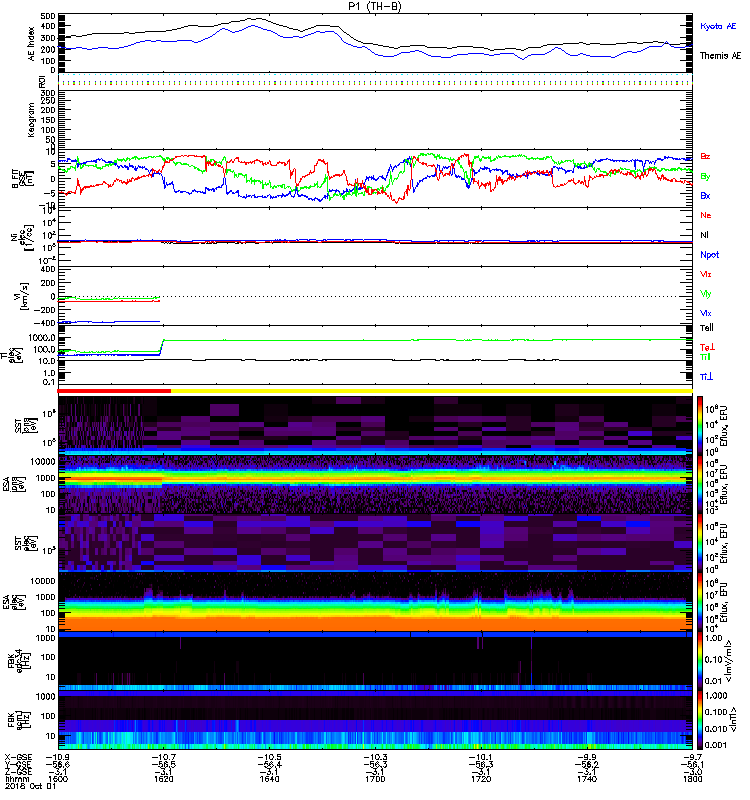
Task: Click the 1640 time tick label
Action: click(x=269, y=779)
